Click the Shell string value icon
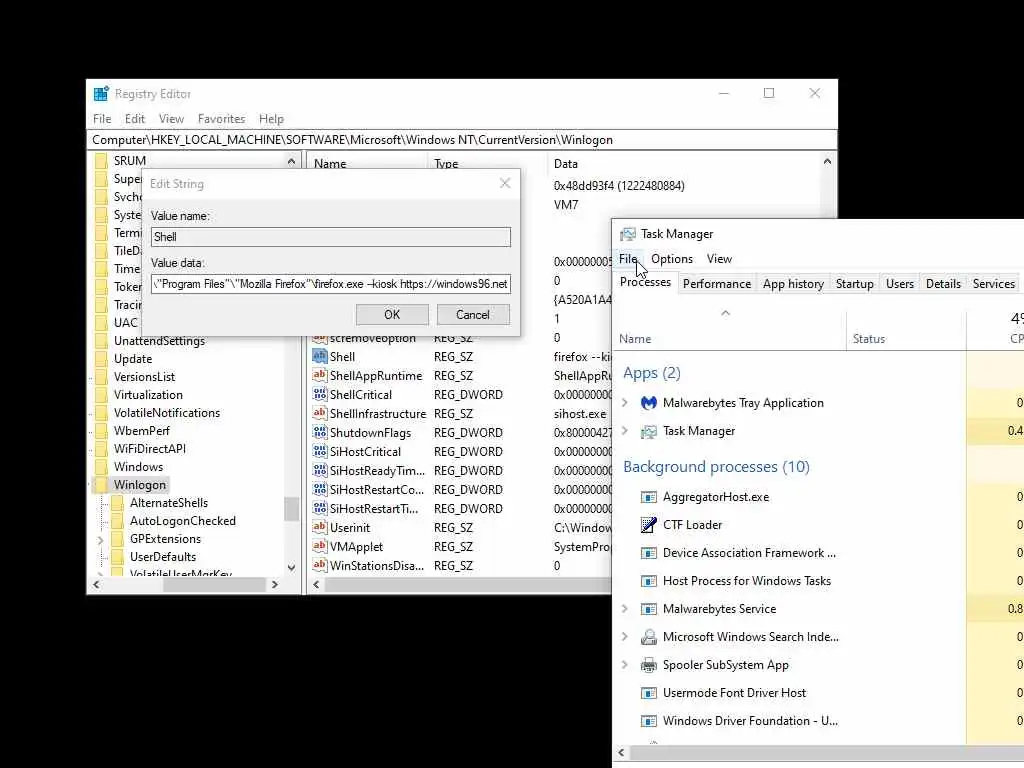Image resolution: width=1024 pixels, height=768 pixels. [x=319, y=357]
